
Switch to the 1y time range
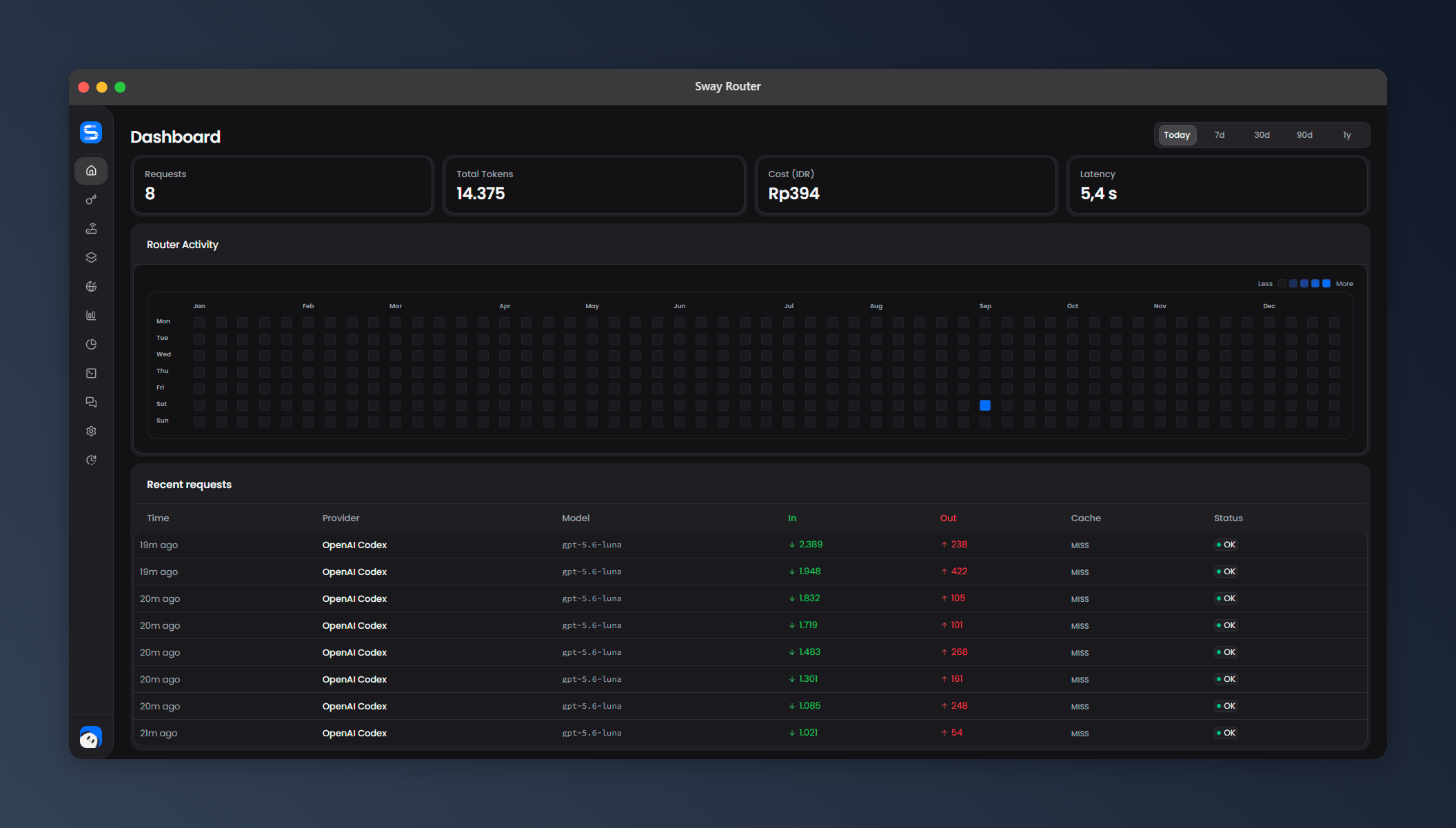(x=1346, y=135)
